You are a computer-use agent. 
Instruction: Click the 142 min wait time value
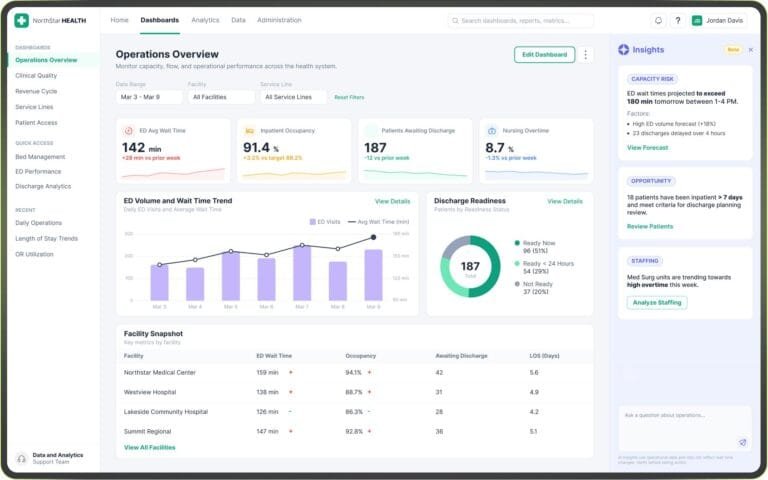tap(141, 148)
